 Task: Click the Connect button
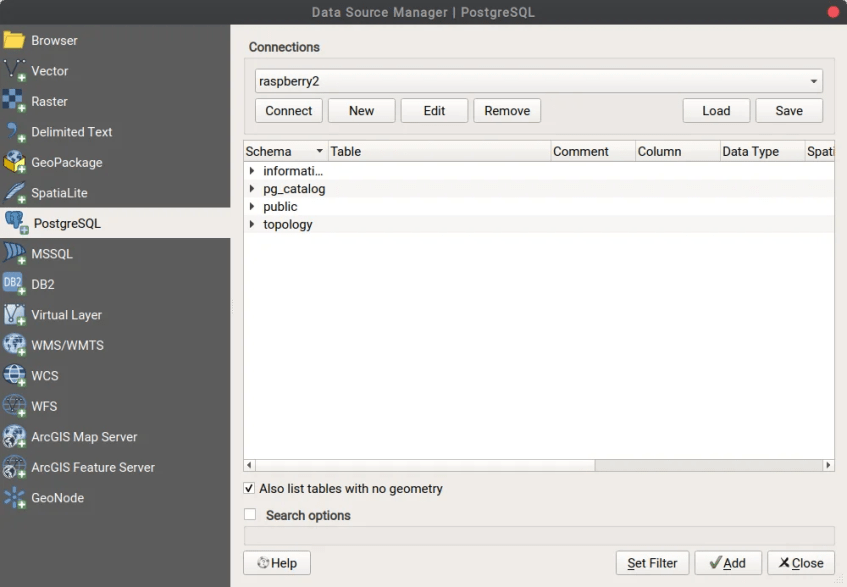[x=288, y=111]
